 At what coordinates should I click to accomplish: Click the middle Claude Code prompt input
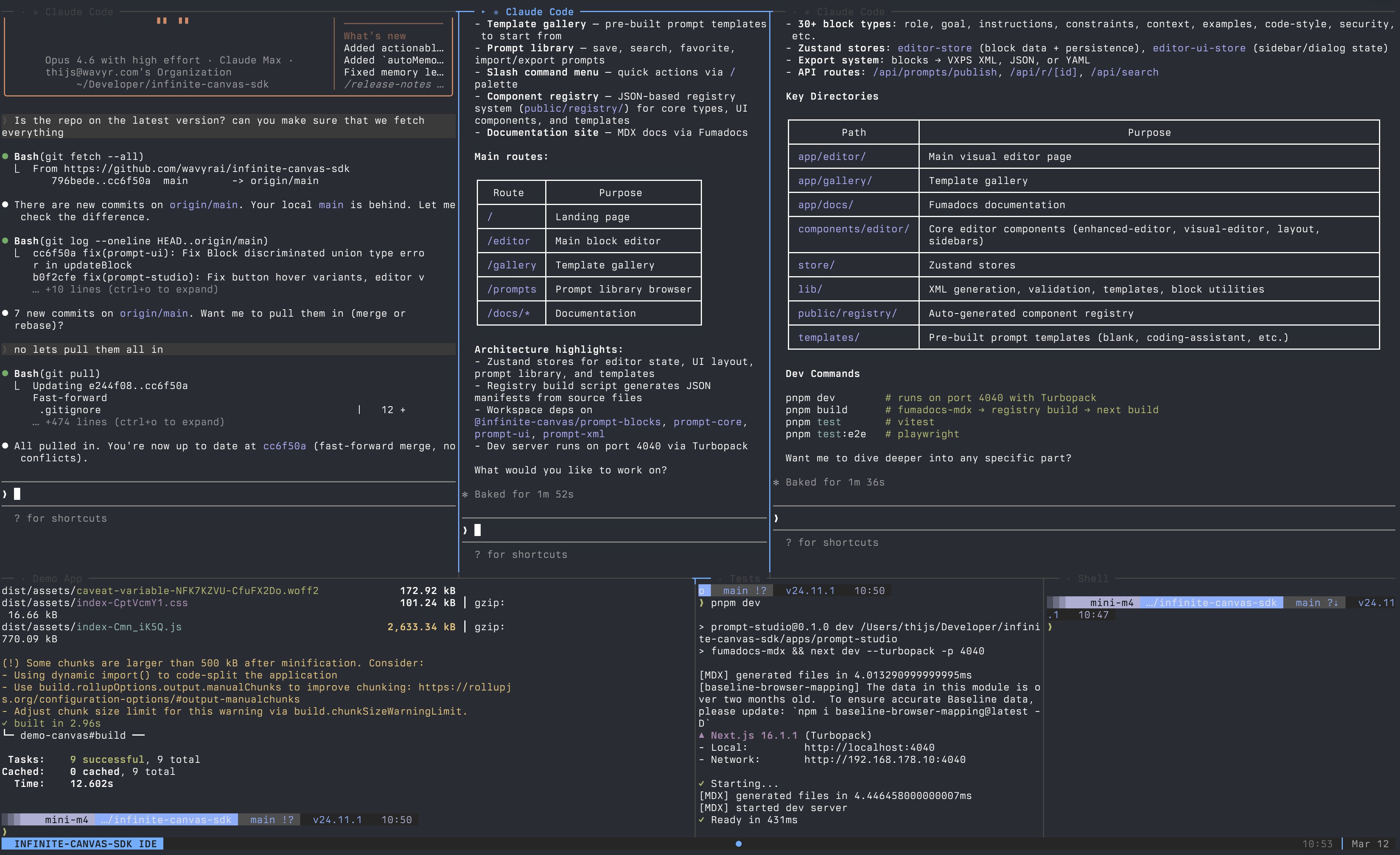point(614,531)
